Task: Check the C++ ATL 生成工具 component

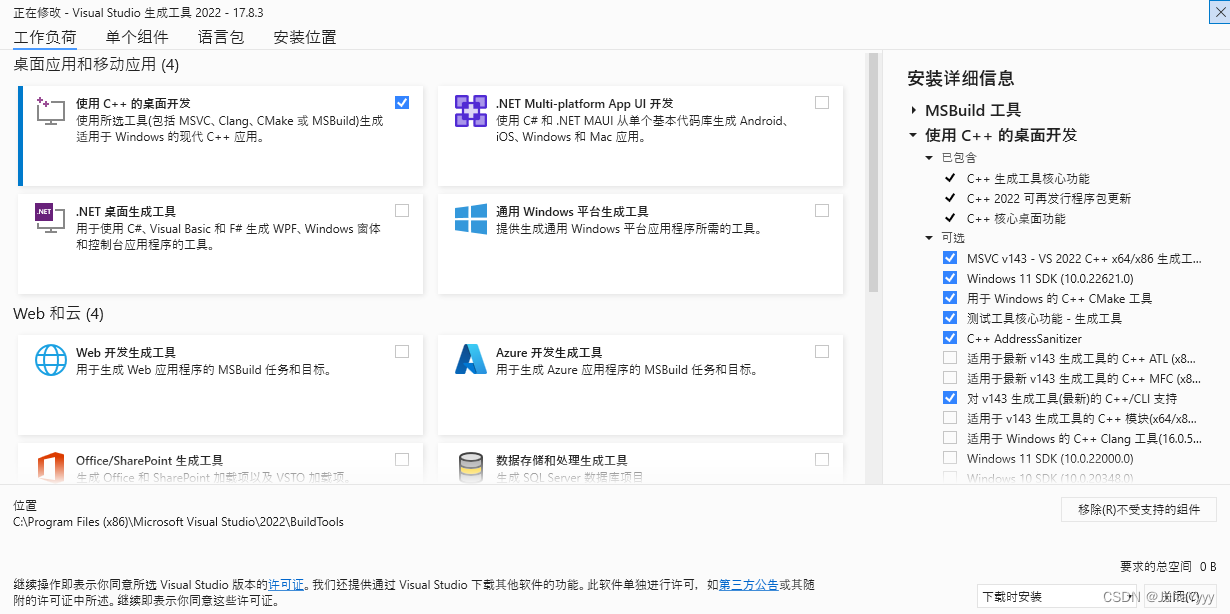Action: click(949, 357)
